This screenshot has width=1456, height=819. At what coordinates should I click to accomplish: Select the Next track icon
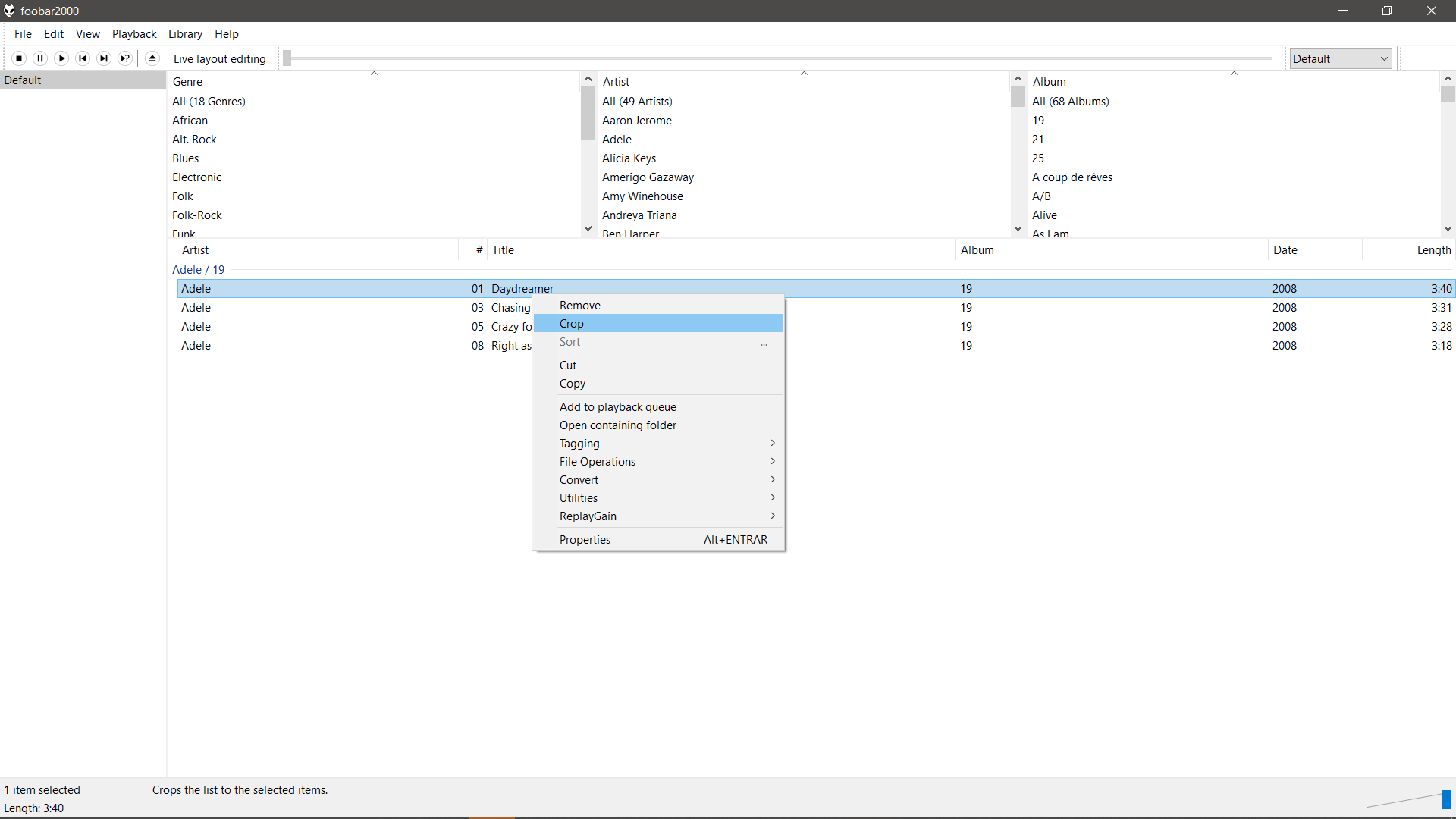click(x=104, y=58)
